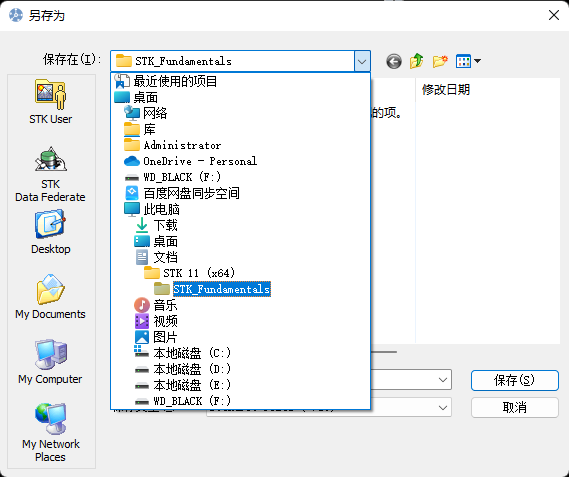Click the 修改日期 column header
The image size is (569, 477).
446,89
